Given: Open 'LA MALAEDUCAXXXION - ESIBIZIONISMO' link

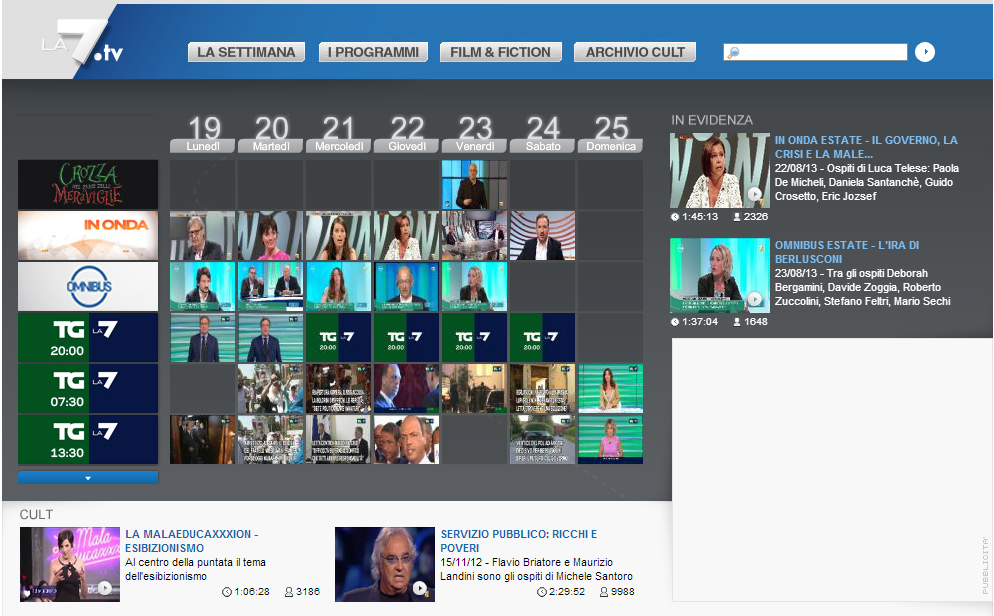Looking at the screenshot, I should (191, 541).
